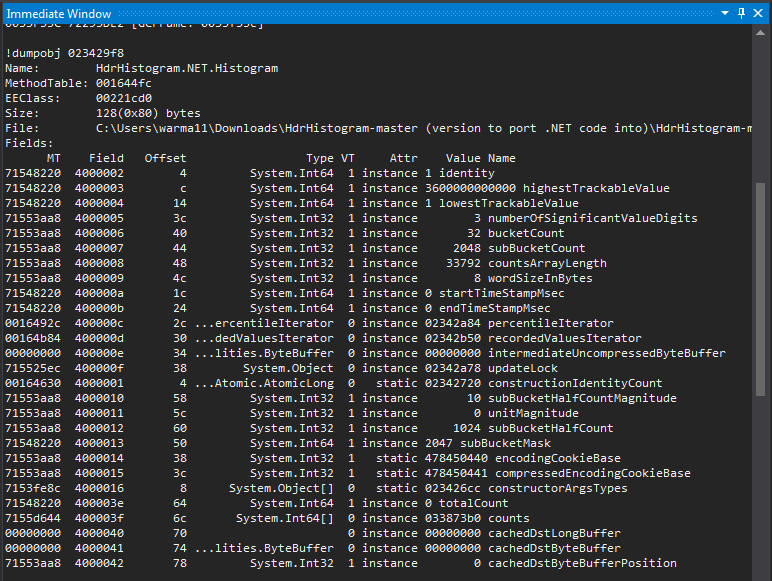The height and width of the screenshot is (581, 772).
Task: Click 'HdrHistogram.NET.Histogram' name value
Action: coord(187,68)
